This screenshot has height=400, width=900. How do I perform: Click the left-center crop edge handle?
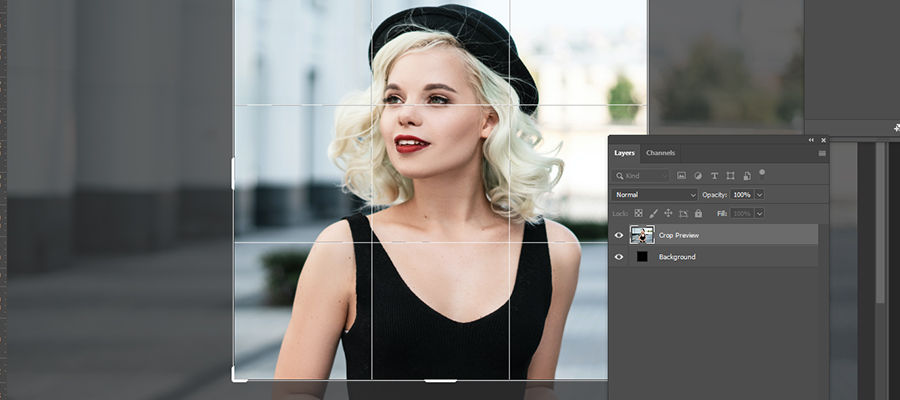(x=233, y=174)
